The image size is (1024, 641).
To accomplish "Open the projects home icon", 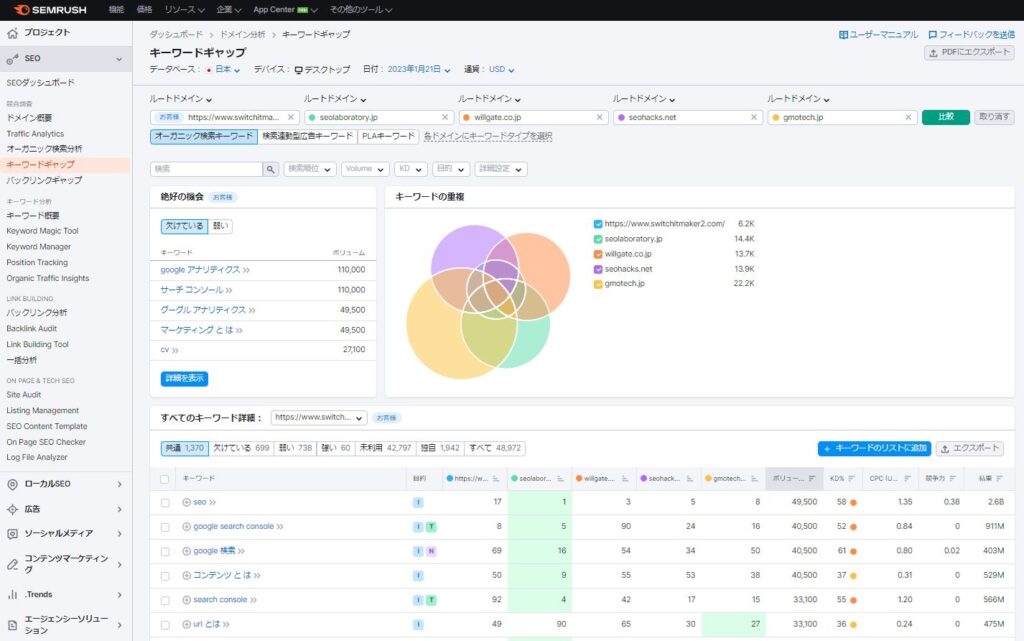I will point(12,33).
